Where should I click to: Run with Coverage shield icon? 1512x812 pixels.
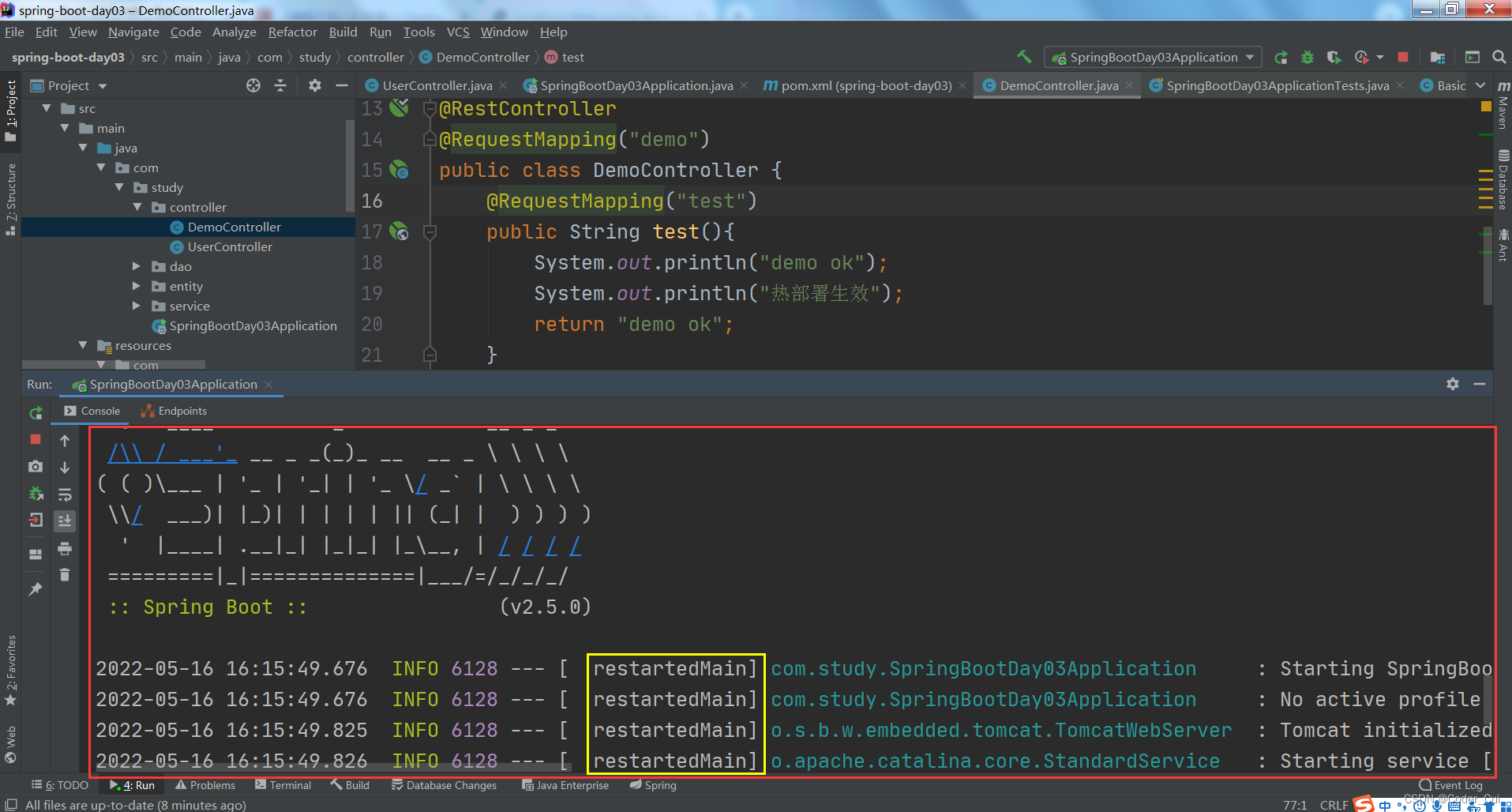click(x=1334, y=57)
